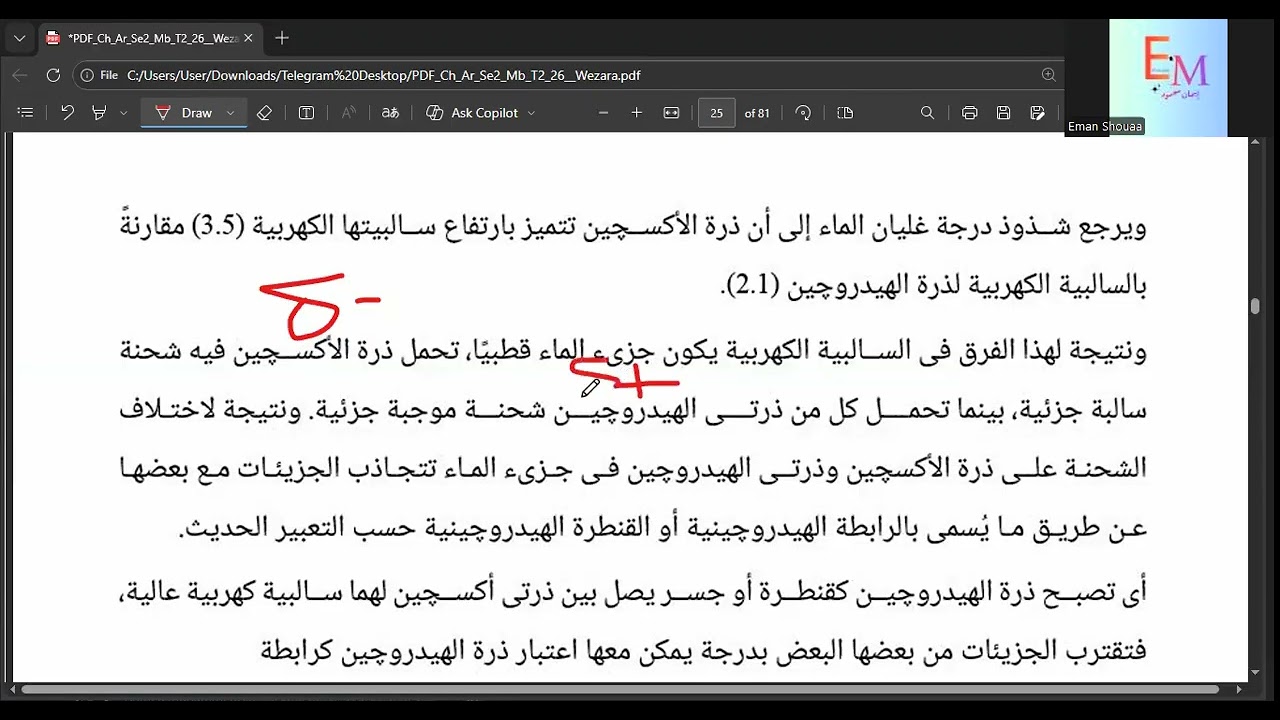Screen dimensions: 1280x720
Task: Activate the Add text tool
Action: [x=307, y=113]
